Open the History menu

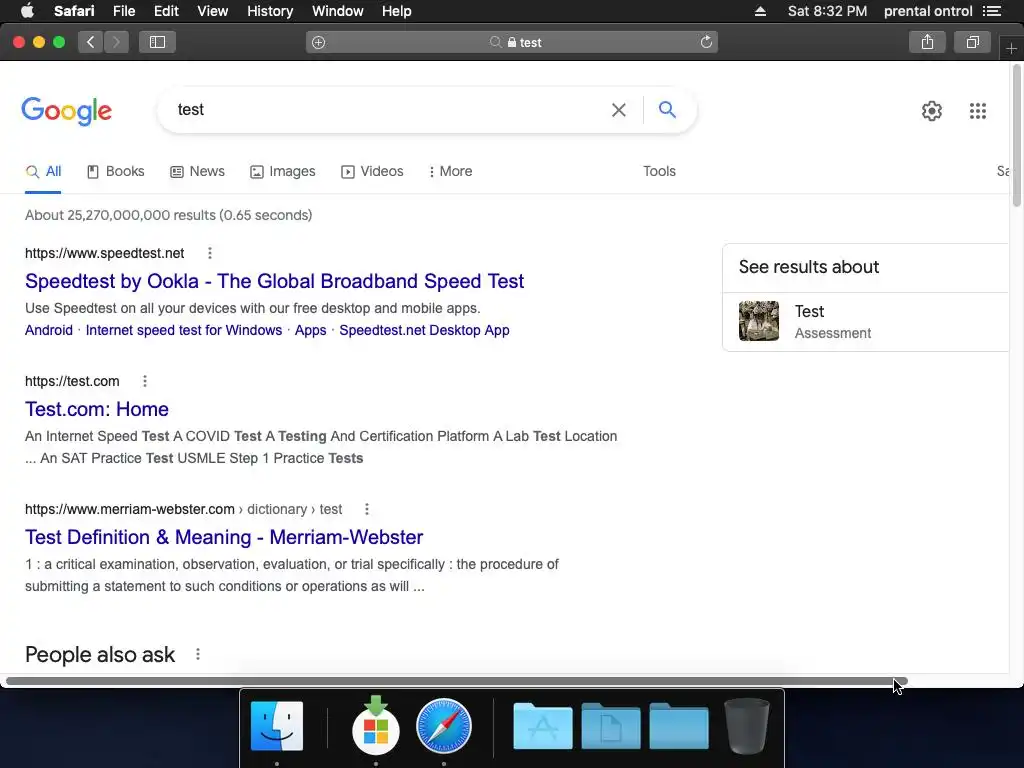click(x=270, y=11)
